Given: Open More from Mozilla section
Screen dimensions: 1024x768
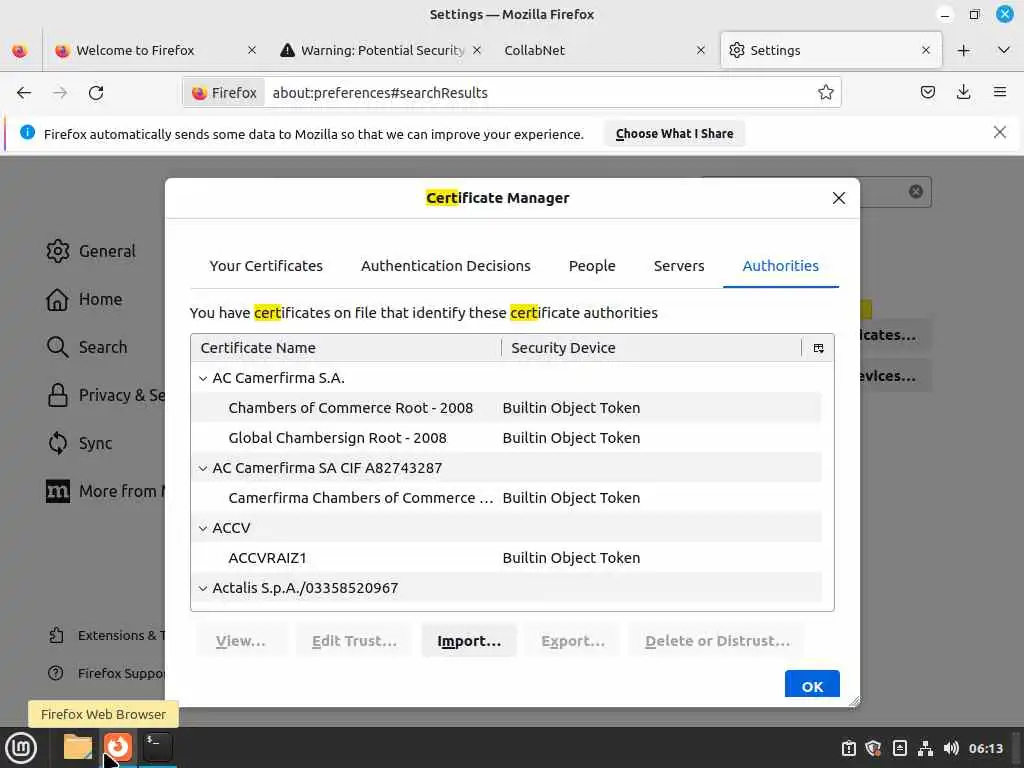Looking at the screenshot, I should 106,491.
